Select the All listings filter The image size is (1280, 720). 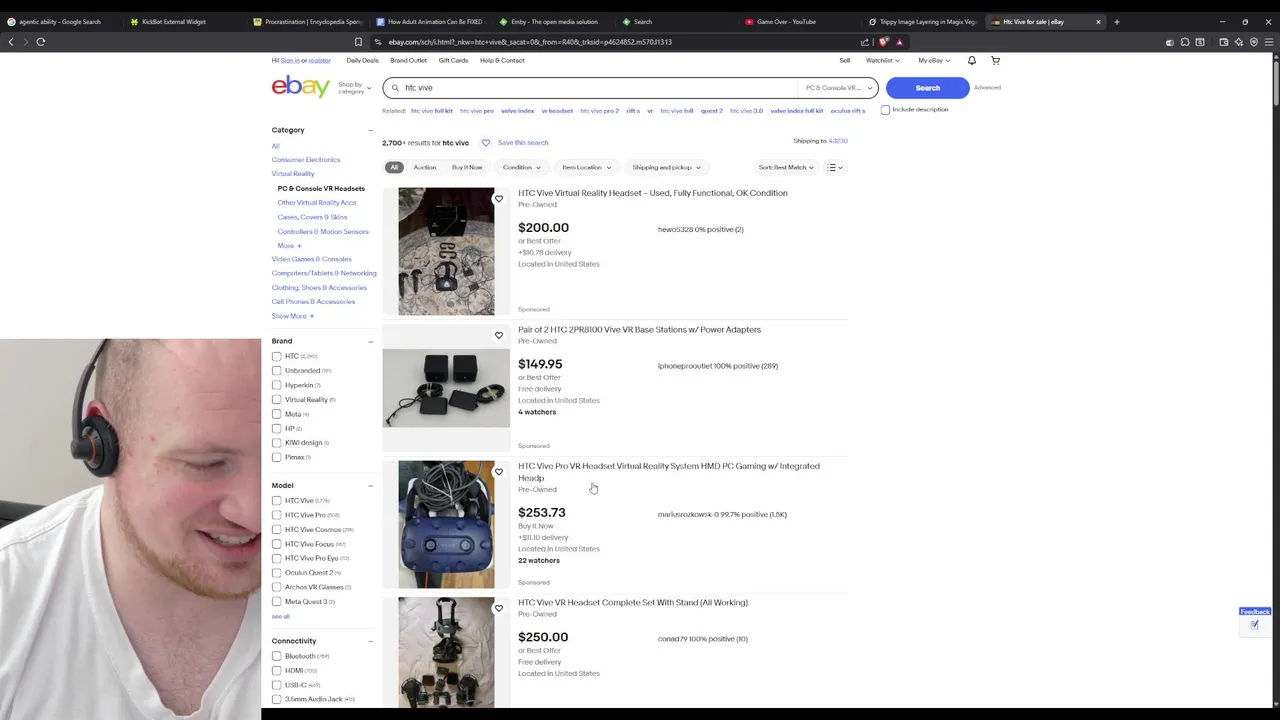[394, 167]
